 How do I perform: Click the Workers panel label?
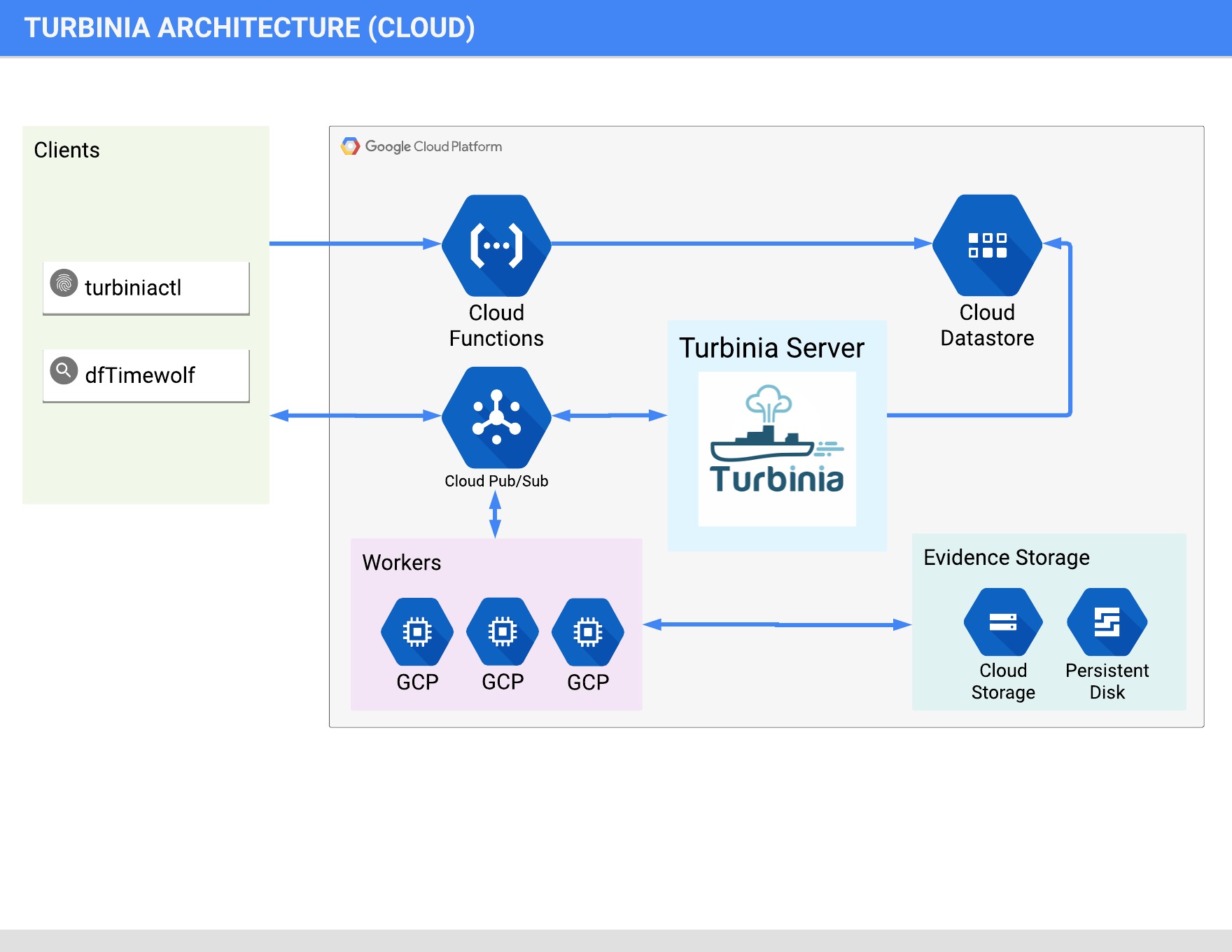point(402,563)
